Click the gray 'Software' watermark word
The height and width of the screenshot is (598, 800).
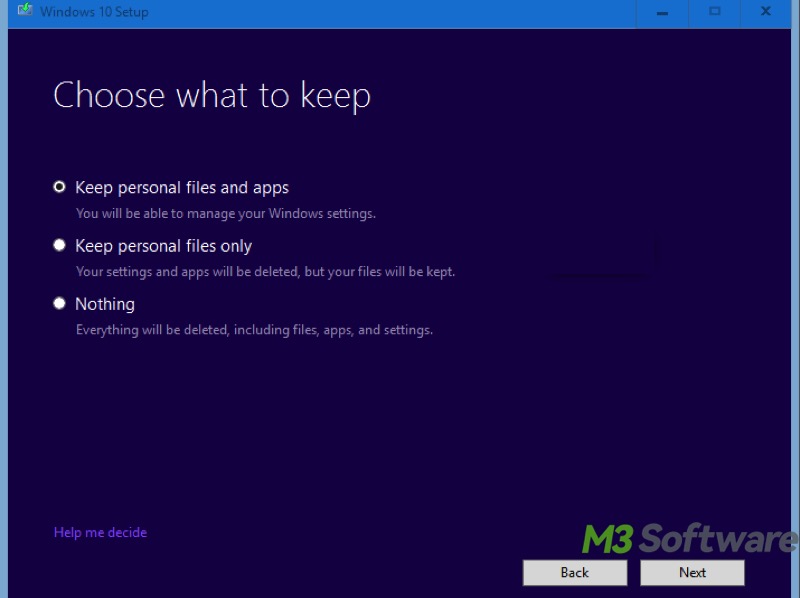[718, 539]
